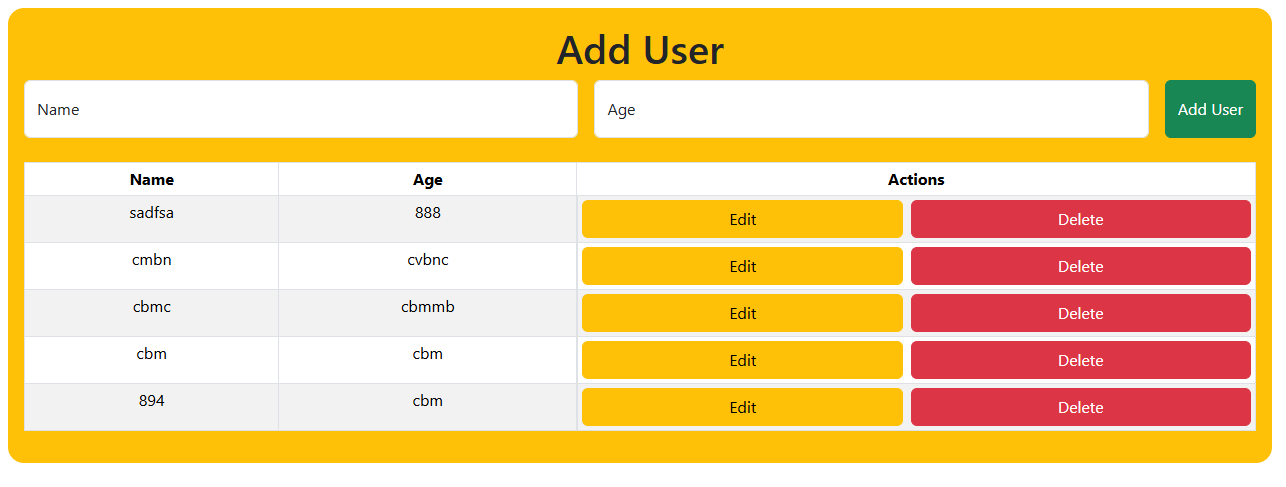Screen dimensions: 1286x487
Task: Click the cvbnc age cell
Action: pos(428,260)
